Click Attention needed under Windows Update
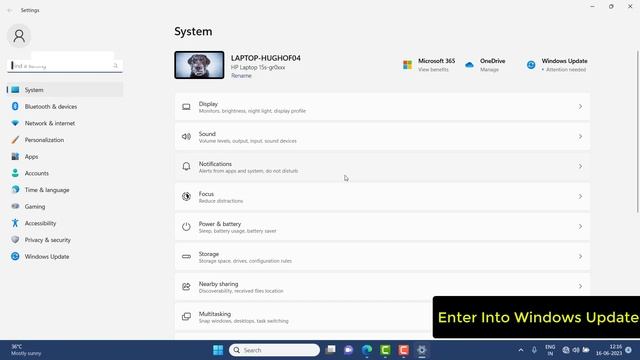The image size is (640, 360). (566, 70)
